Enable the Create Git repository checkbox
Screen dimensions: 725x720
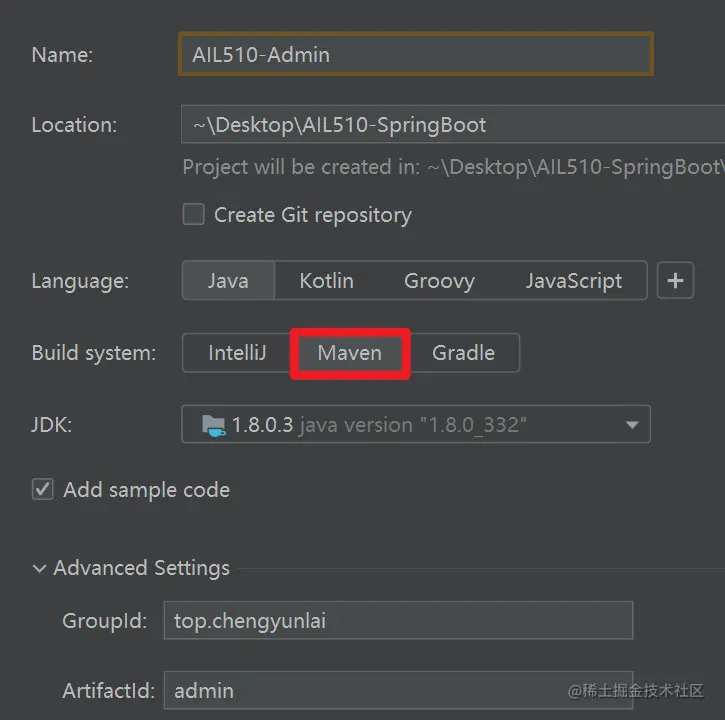coord(194,215)
